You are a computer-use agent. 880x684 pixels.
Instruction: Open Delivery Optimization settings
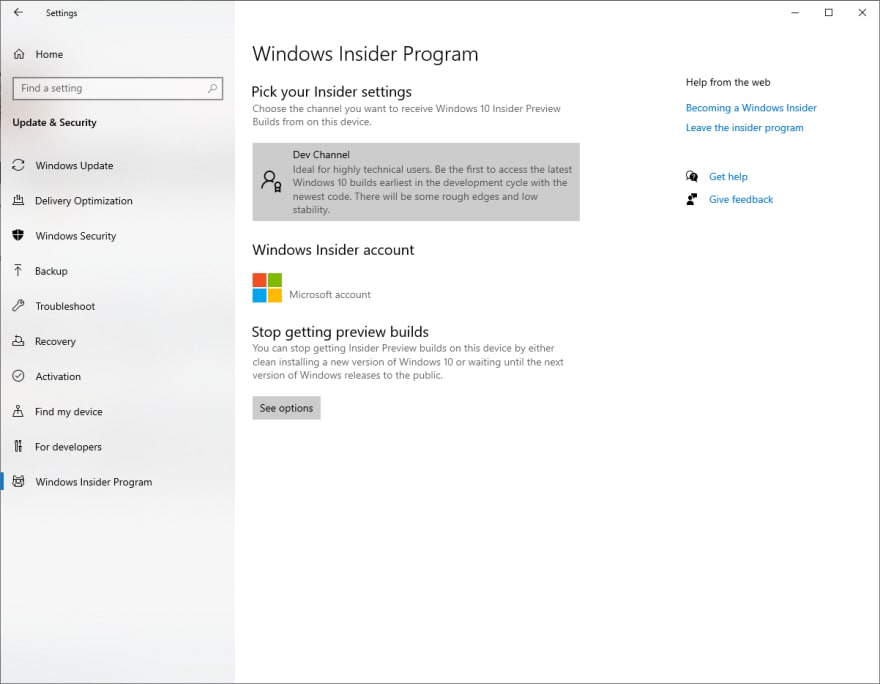point(84,201)
